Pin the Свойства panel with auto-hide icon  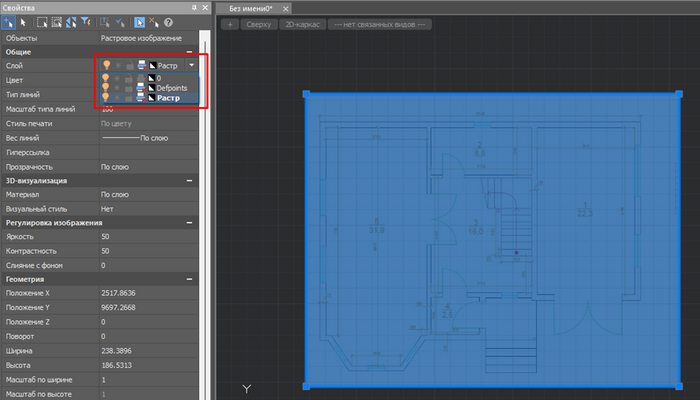tap(195, 6)
